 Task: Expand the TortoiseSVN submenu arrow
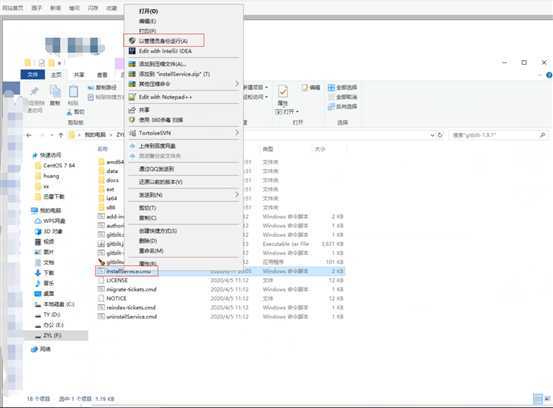click(x=236, y=133)
